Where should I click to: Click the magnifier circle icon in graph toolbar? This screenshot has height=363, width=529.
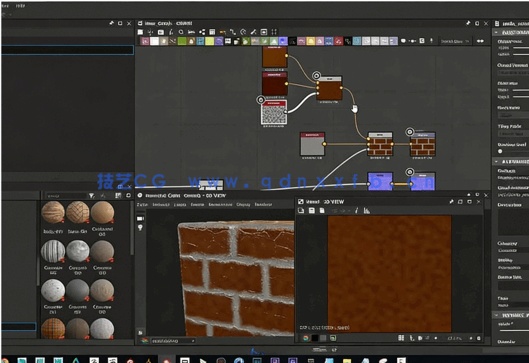point(181,32)
